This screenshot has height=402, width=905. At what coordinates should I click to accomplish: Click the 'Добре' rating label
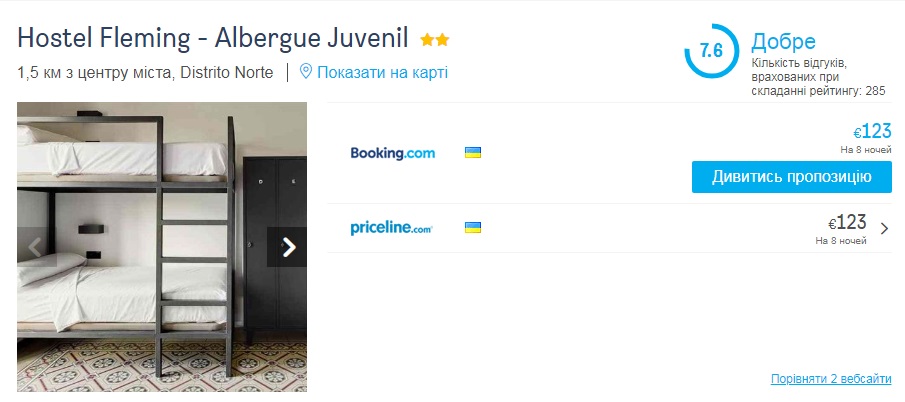pos(784,42)
